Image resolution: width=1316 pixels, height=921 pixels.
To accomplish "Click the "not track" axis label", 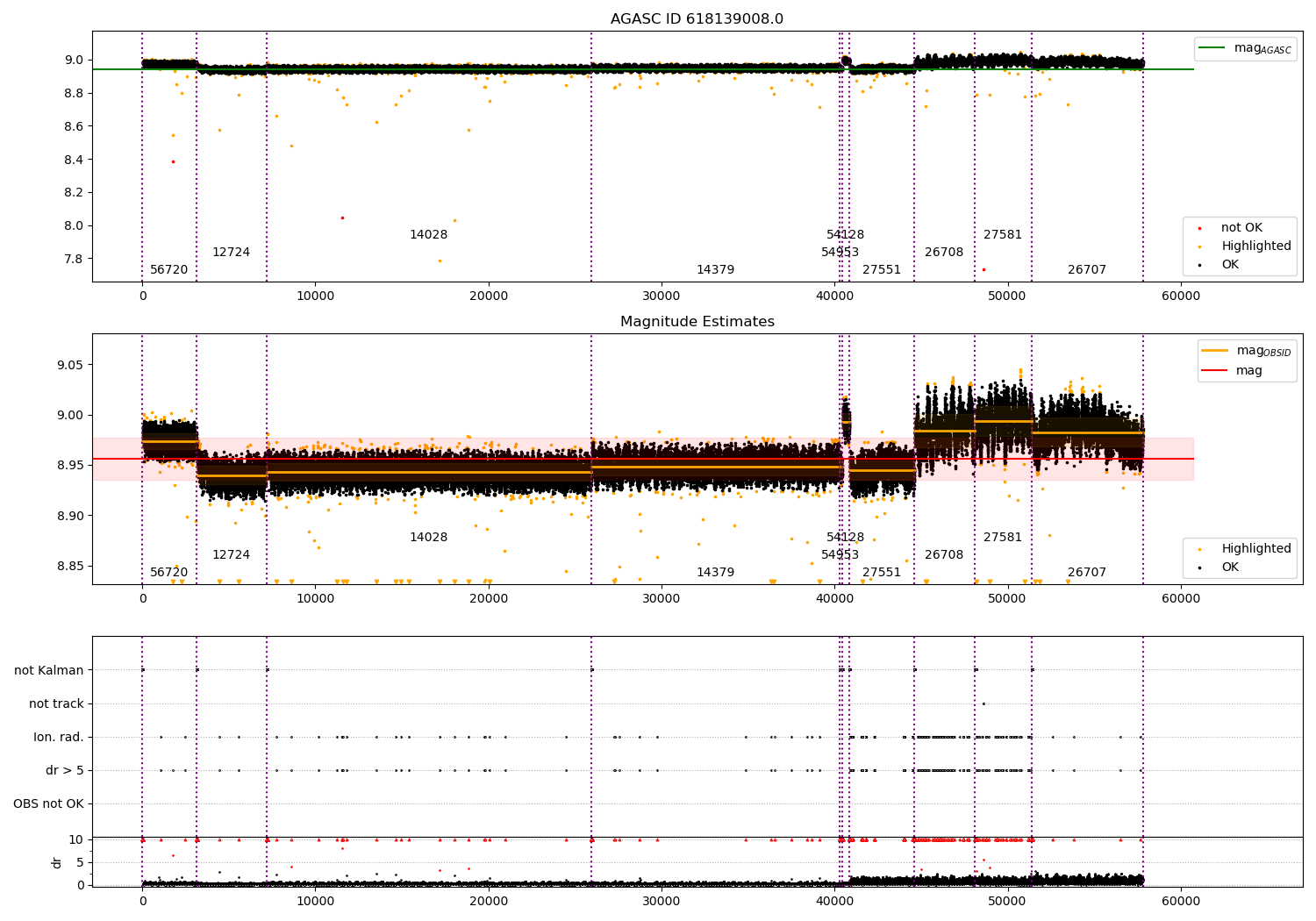I will pyautogui.click(x=56, y=703).
